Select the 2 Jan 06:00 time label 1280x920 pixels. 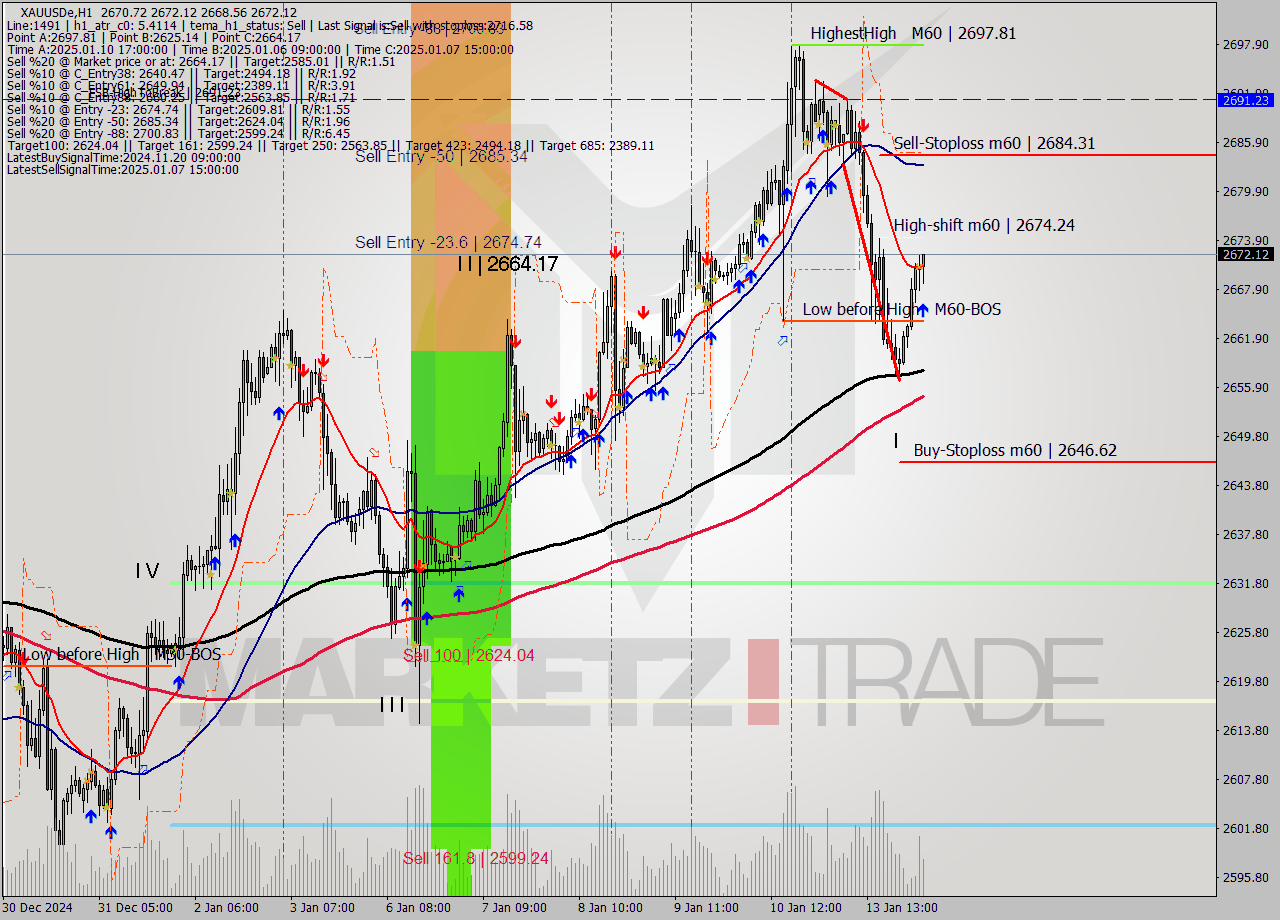(226, 908)
